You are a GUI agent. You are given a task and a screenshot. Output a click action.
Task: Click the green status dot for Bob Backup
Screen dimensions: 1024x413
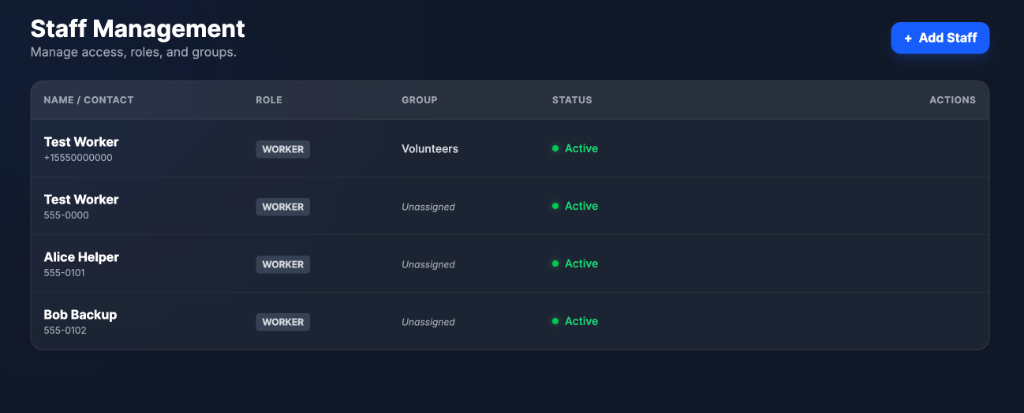tap(555, 322)
